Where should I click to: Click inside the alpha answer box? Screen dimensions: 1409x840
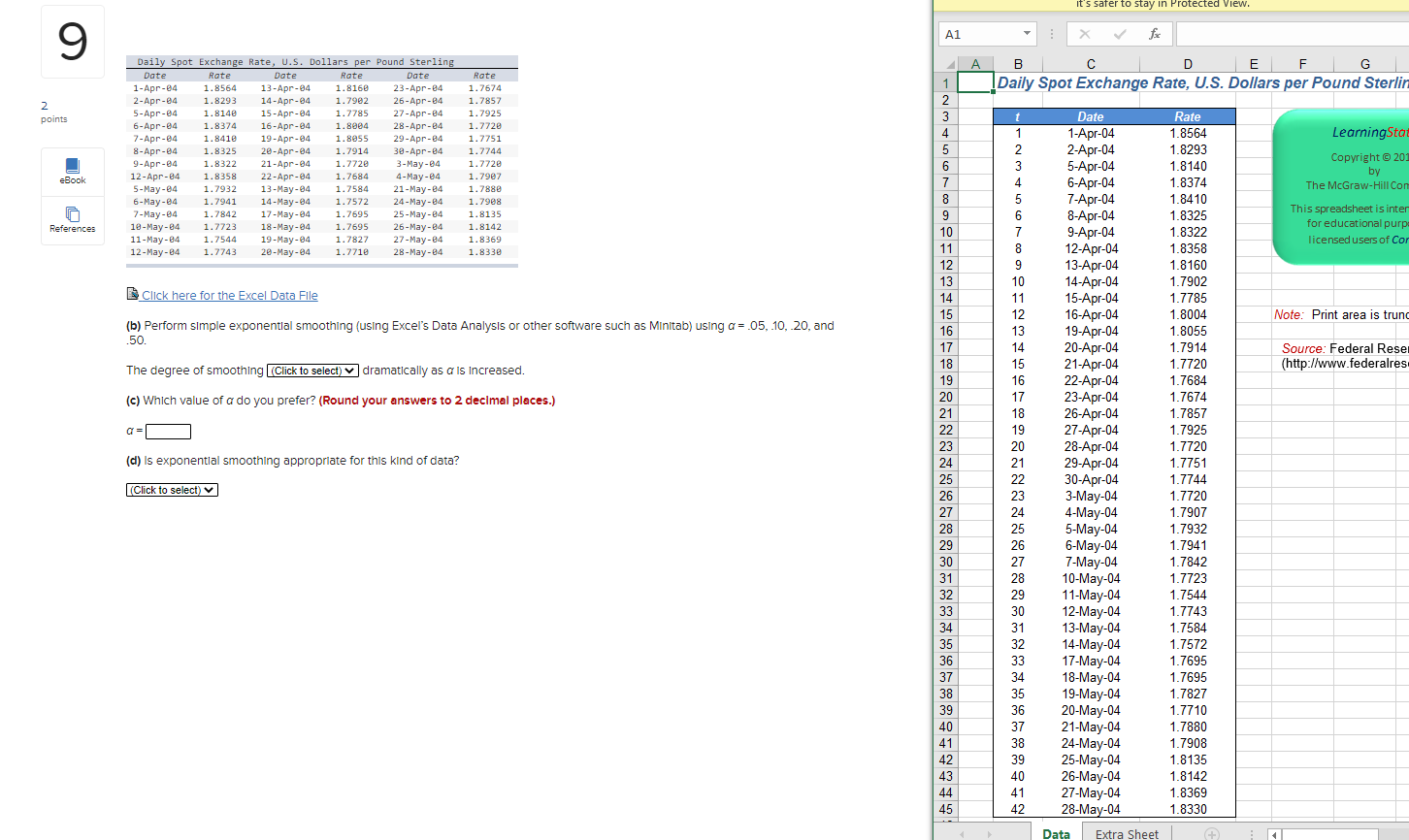click(x=167, y=431)
